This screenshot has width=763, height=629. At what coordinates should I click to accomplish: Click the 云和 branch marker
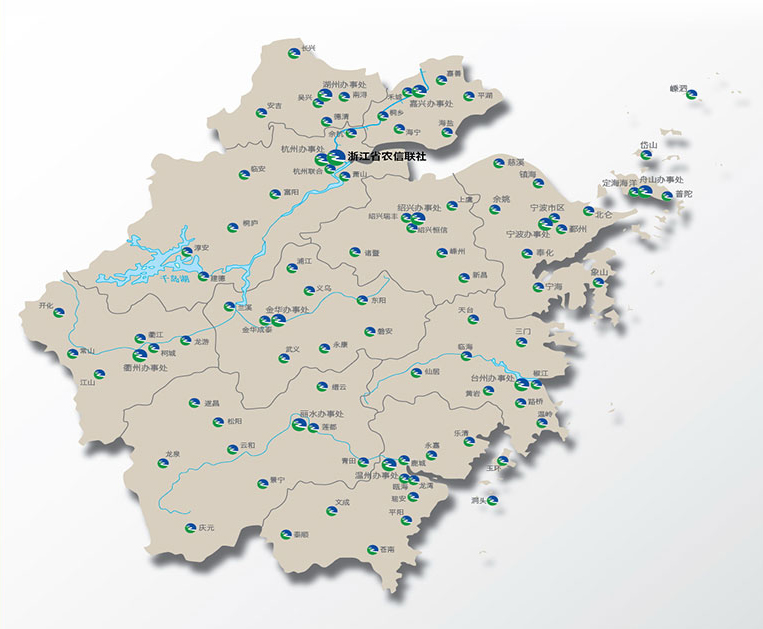tap(233, 449)
